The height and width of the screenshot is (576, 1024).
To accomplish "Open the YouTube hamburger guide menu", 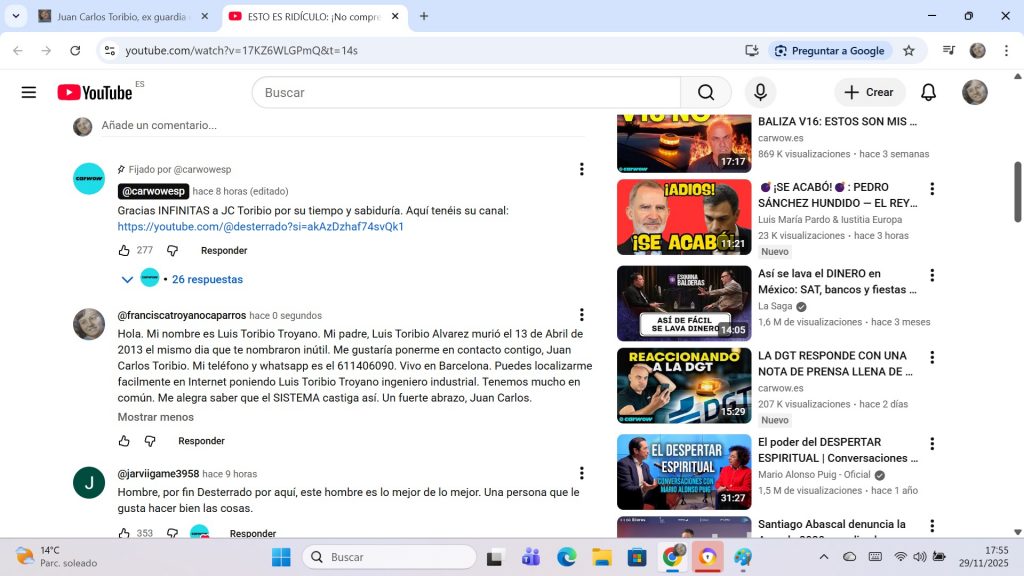I will [x=28, y=92].
